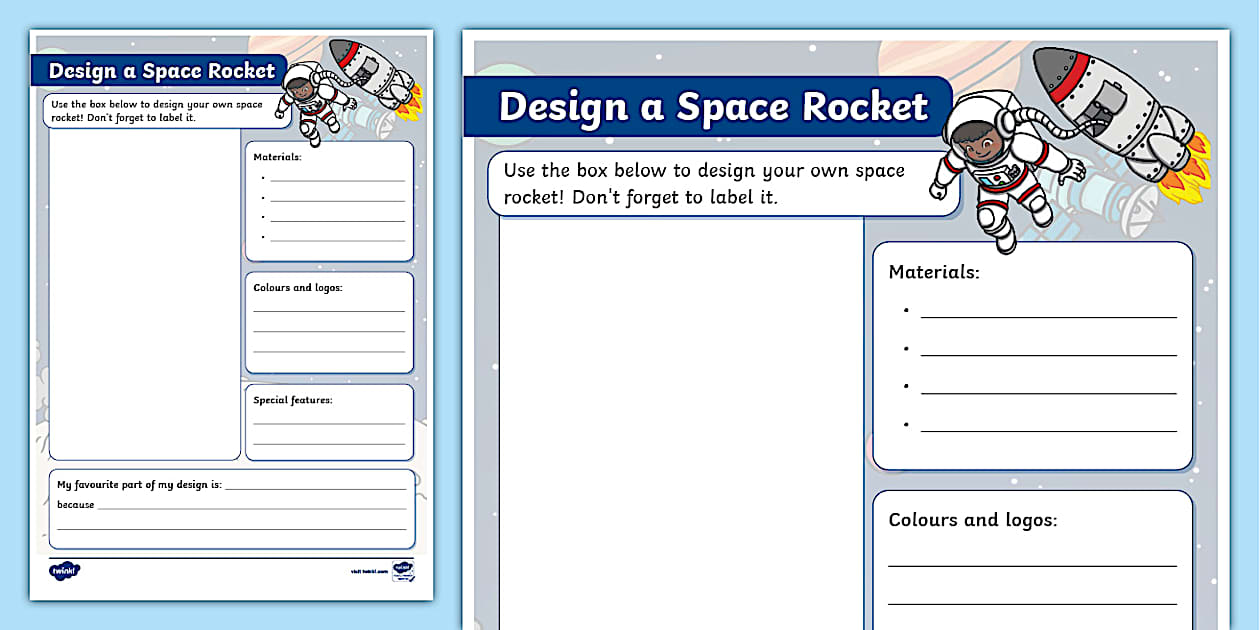Image resolution: width=1260 pixels, height=630 pixels.
Task: Click the because line on the left page
Action: pos(240,507)
